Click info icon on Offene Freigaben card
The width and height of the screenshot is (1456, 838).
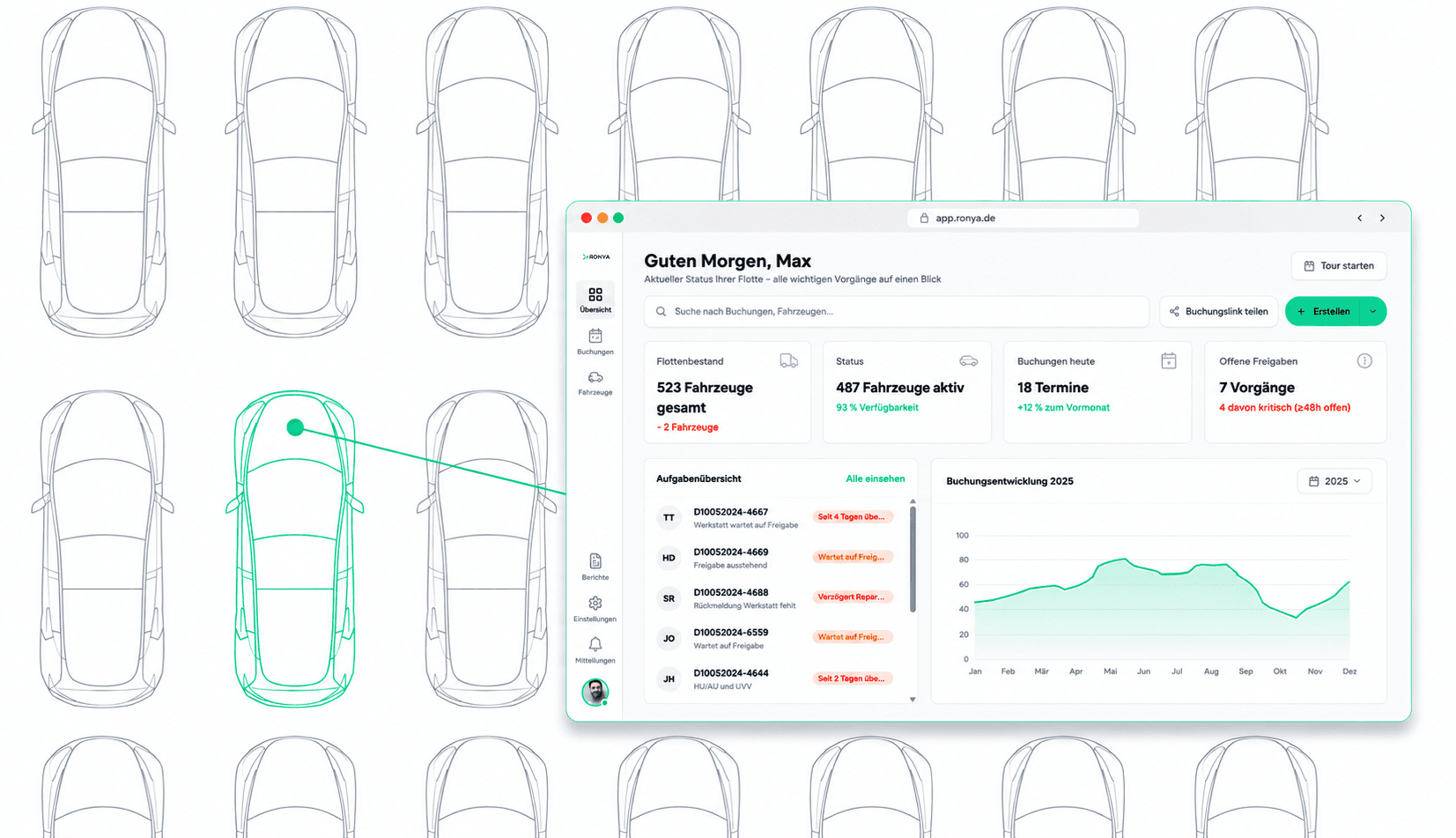pyautogui.click(x=1364, y=360)
